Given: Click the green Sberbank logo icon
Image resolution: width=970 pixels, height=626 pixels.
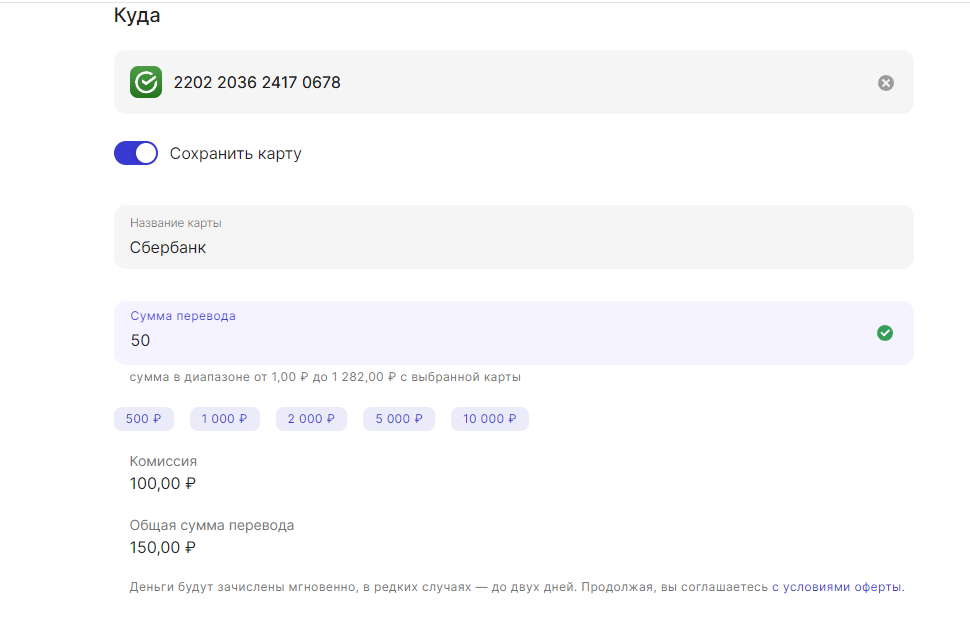Looking at the screenshot, I should coord(146,82).
